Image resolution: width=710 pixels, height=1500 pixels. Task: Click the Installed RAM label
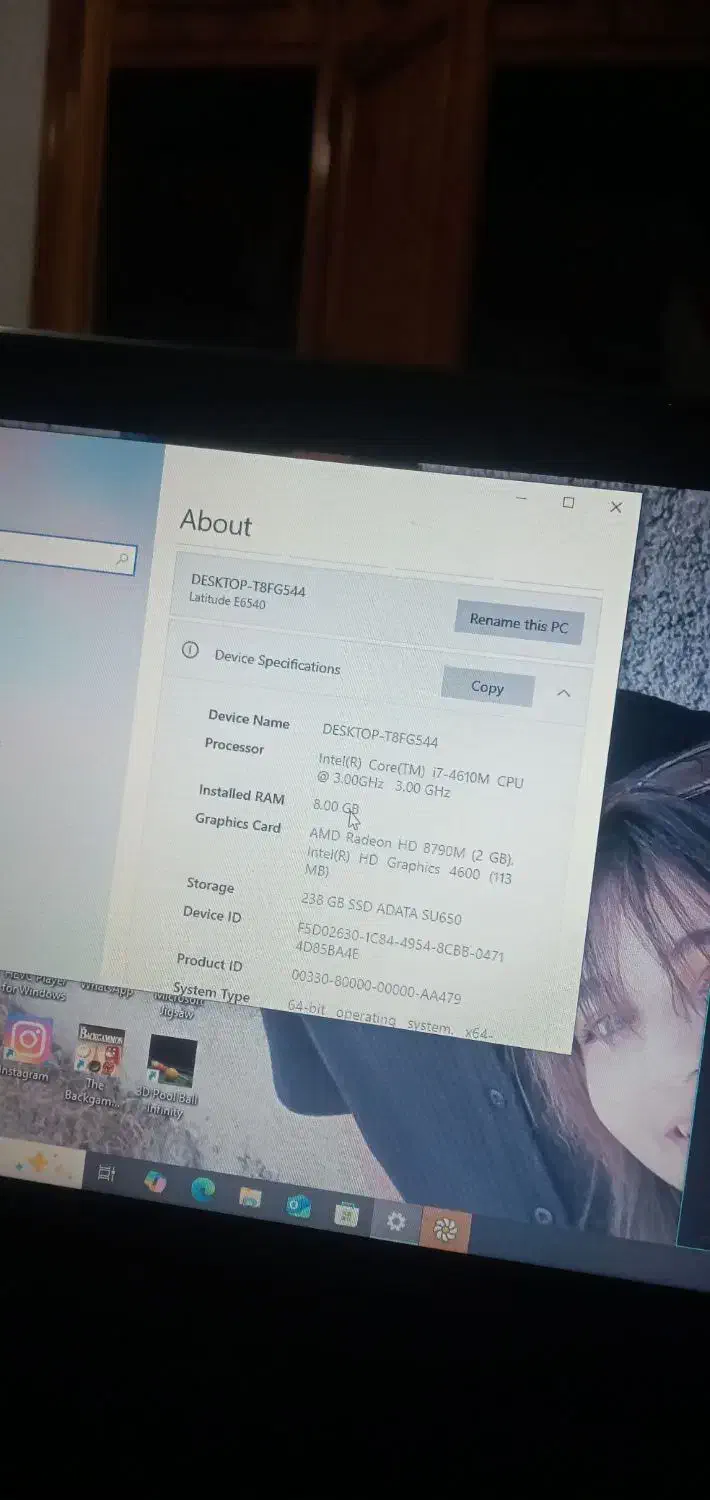241,795
